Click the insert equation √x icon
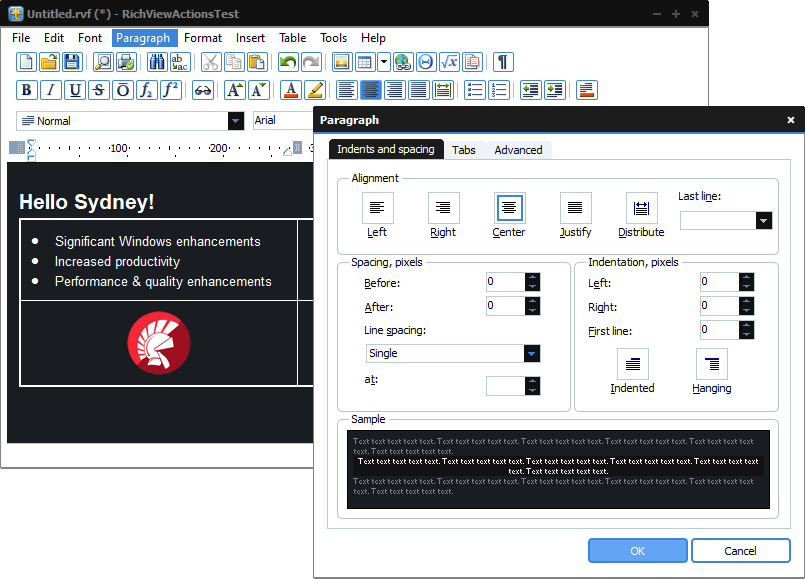 pyautogui.click(x=447, y=62)
